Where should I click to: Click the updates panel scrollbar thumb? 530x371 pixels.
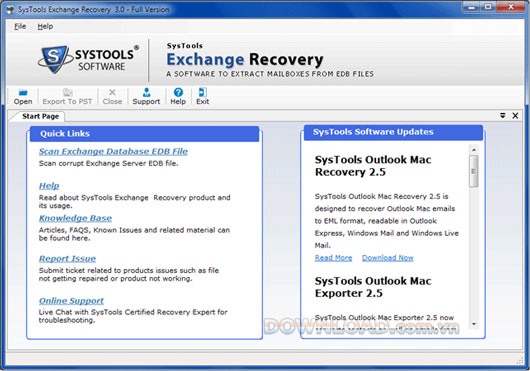coord(474,171)
